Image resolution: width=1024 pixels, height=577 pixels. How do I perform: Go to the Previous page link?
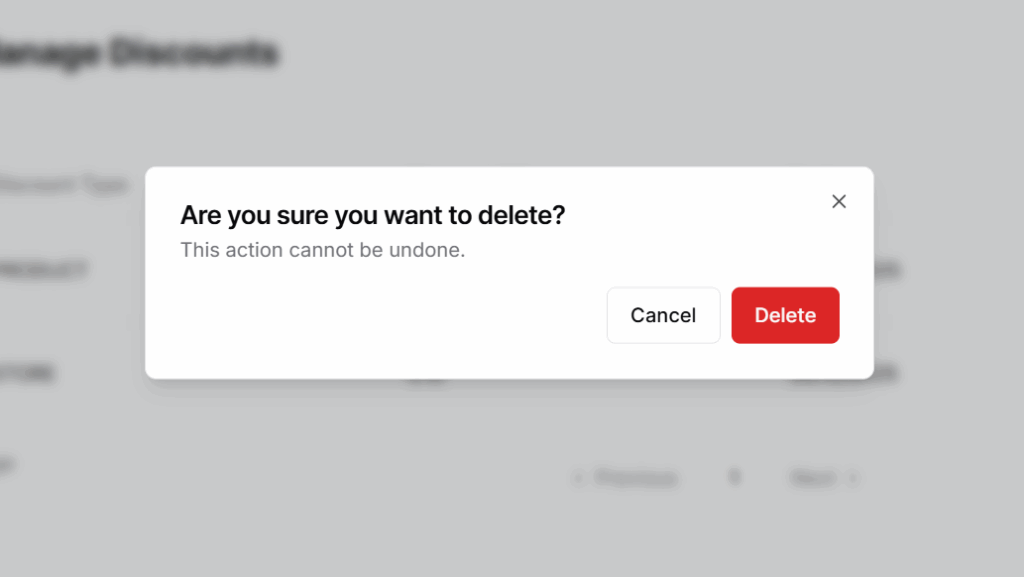636,478
